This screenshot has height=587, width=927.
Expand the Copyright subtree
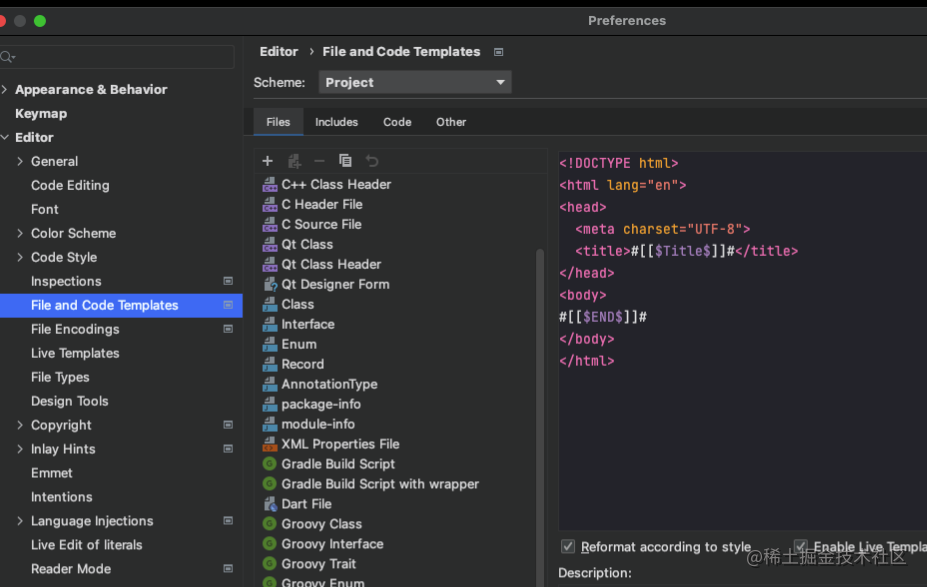20,425
